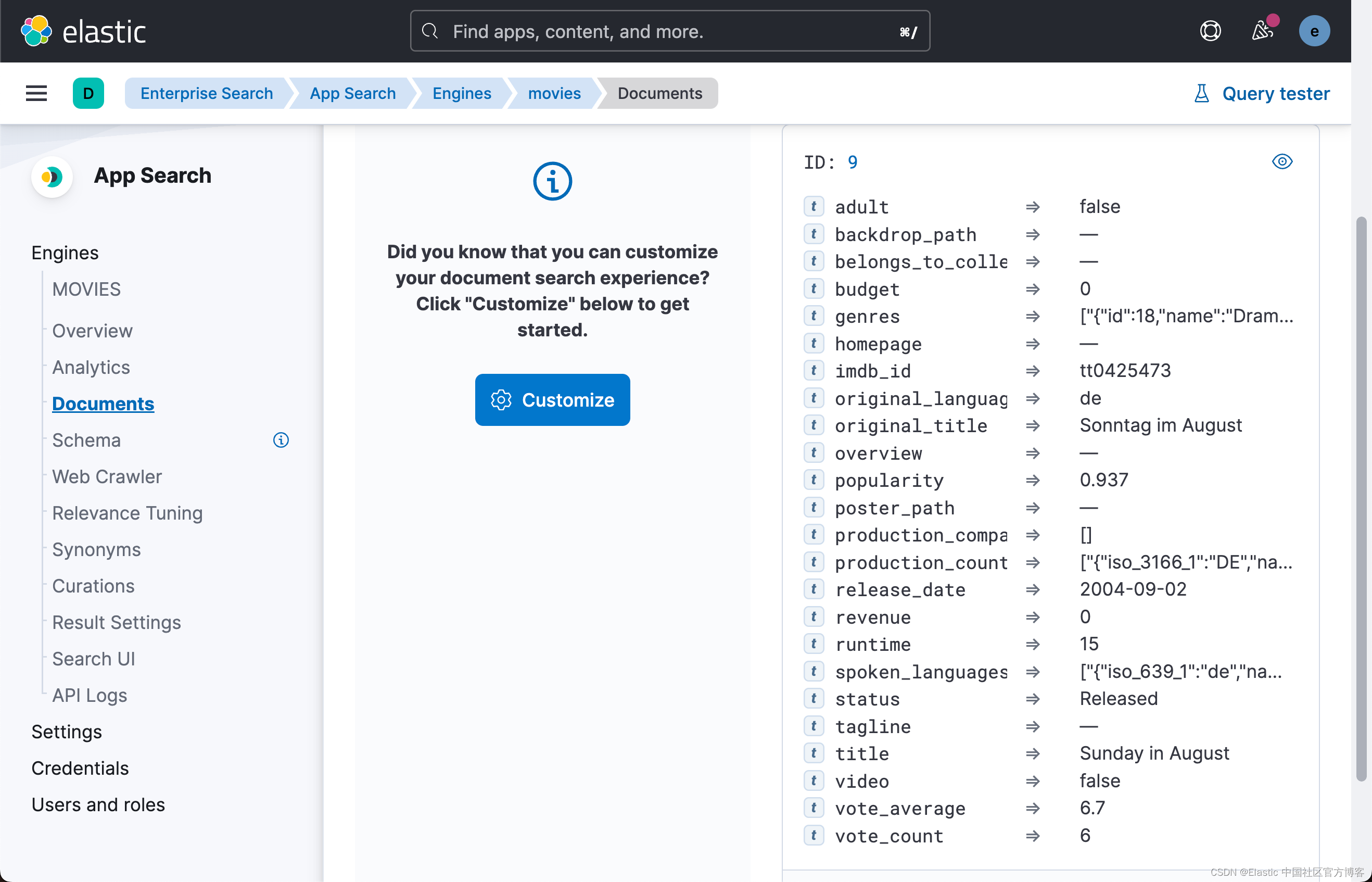Click text type icon beside tagline

tap(814, 726)
